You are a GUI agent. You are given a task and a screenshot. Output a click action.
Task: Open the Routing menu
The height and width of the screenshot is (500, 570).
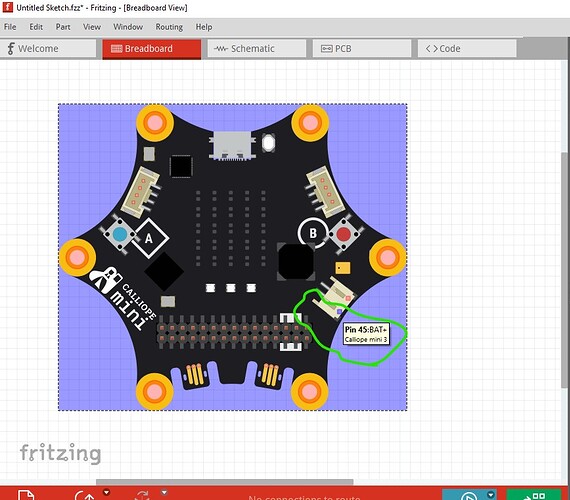pos(169,27)
